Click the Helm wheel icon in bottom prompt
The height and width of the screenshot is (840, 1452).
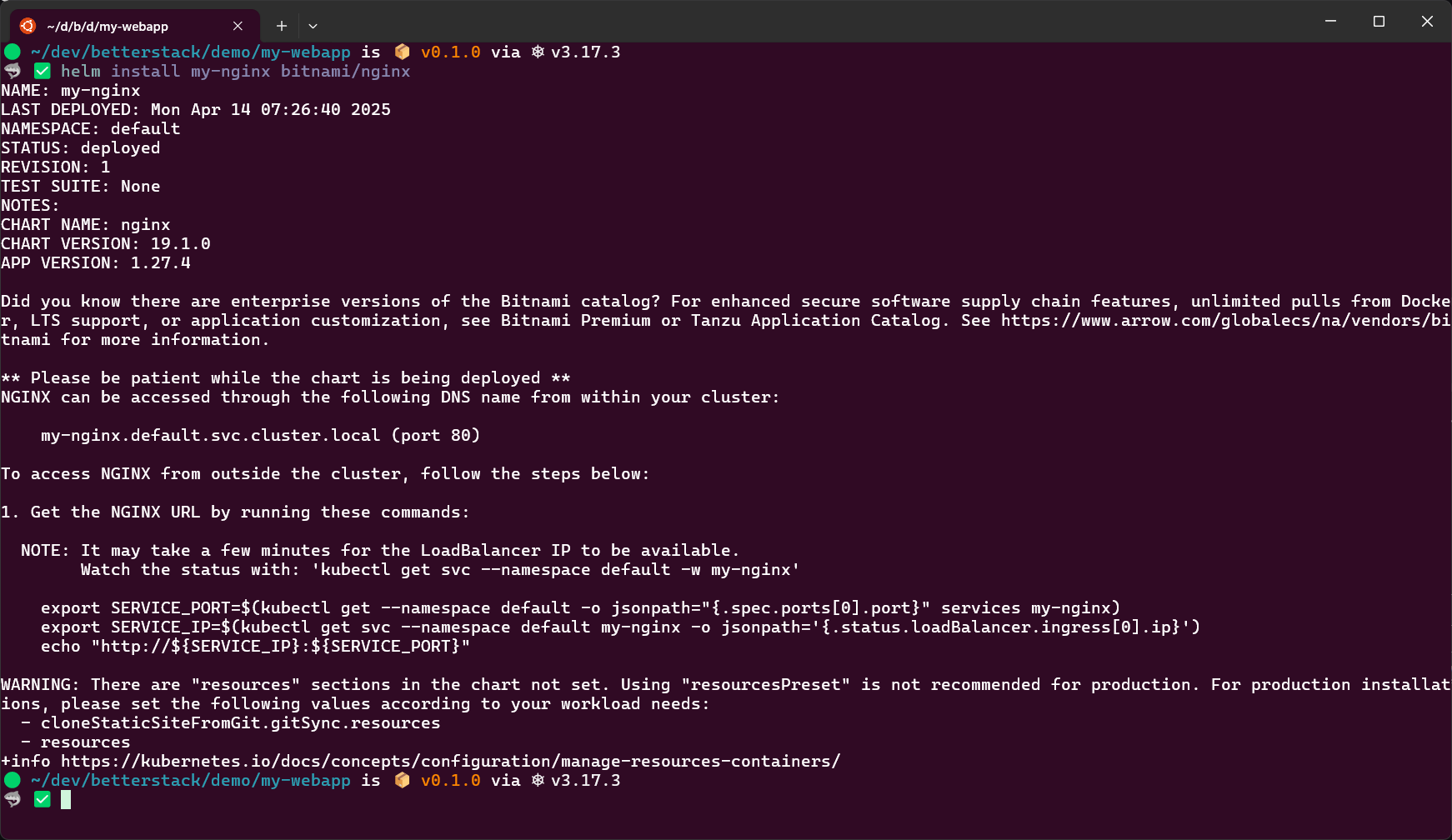[x=538, y=780]
